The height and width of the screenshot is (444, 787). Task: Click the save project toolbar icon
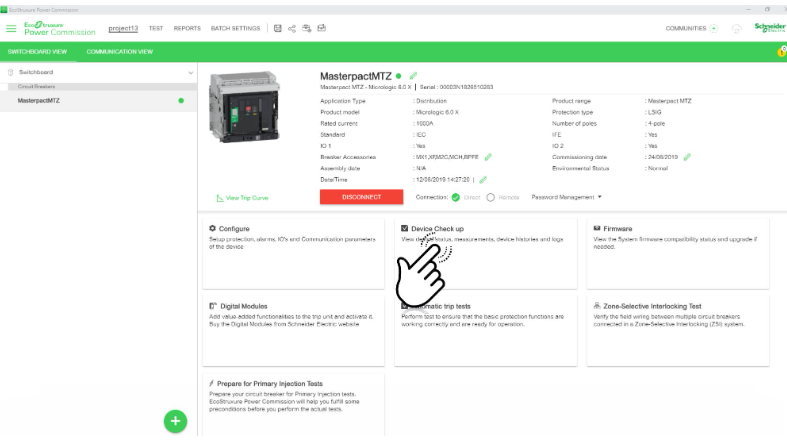coord(278,29)
